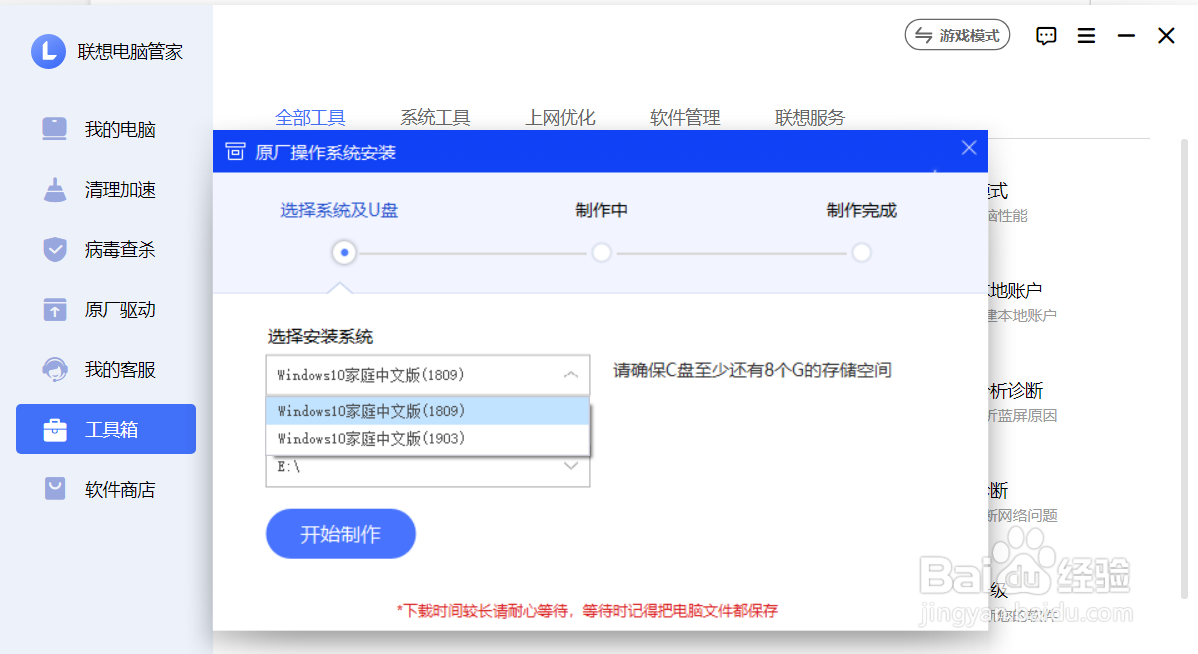Click the 选择系统及U盘 step circle

pyautogui.click(x=344, y=252)
